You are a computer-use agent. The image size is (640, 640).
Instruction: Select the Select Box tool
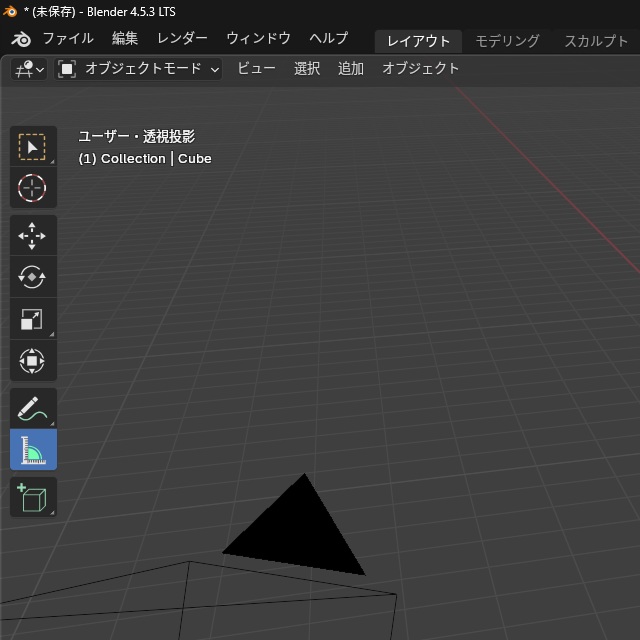[33, 147]
